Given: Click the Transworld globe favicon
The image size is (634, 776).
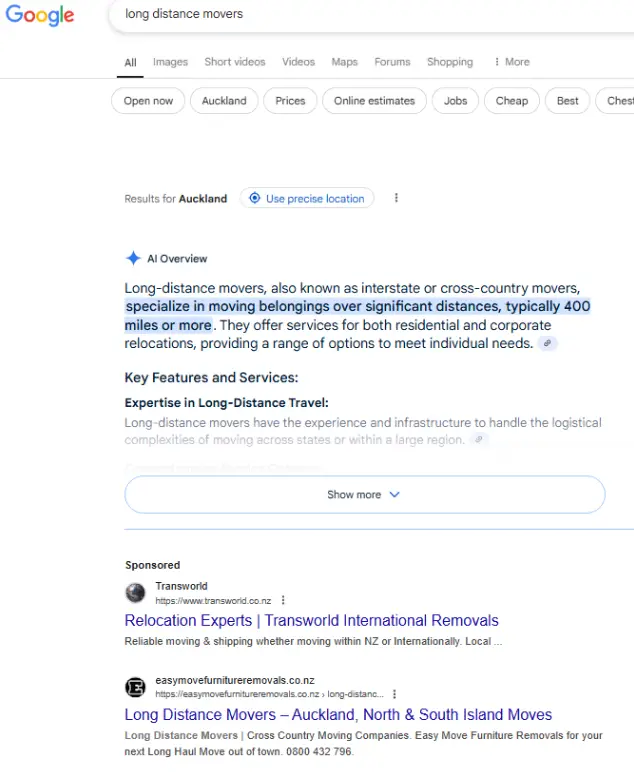Looking at the screenshot, I should click(x=135, y=592).
